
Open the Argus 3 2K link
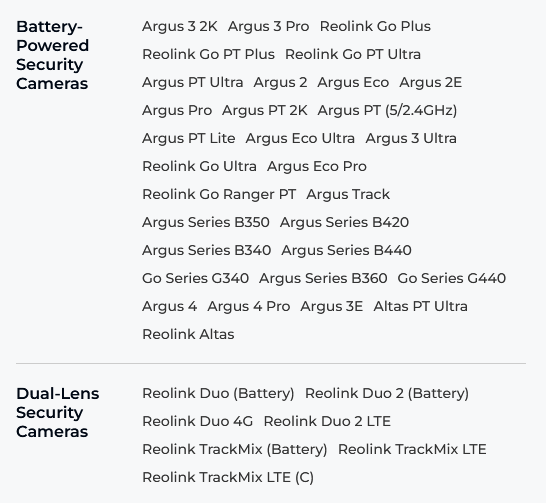pyautogui.click(x=180, y=27)
